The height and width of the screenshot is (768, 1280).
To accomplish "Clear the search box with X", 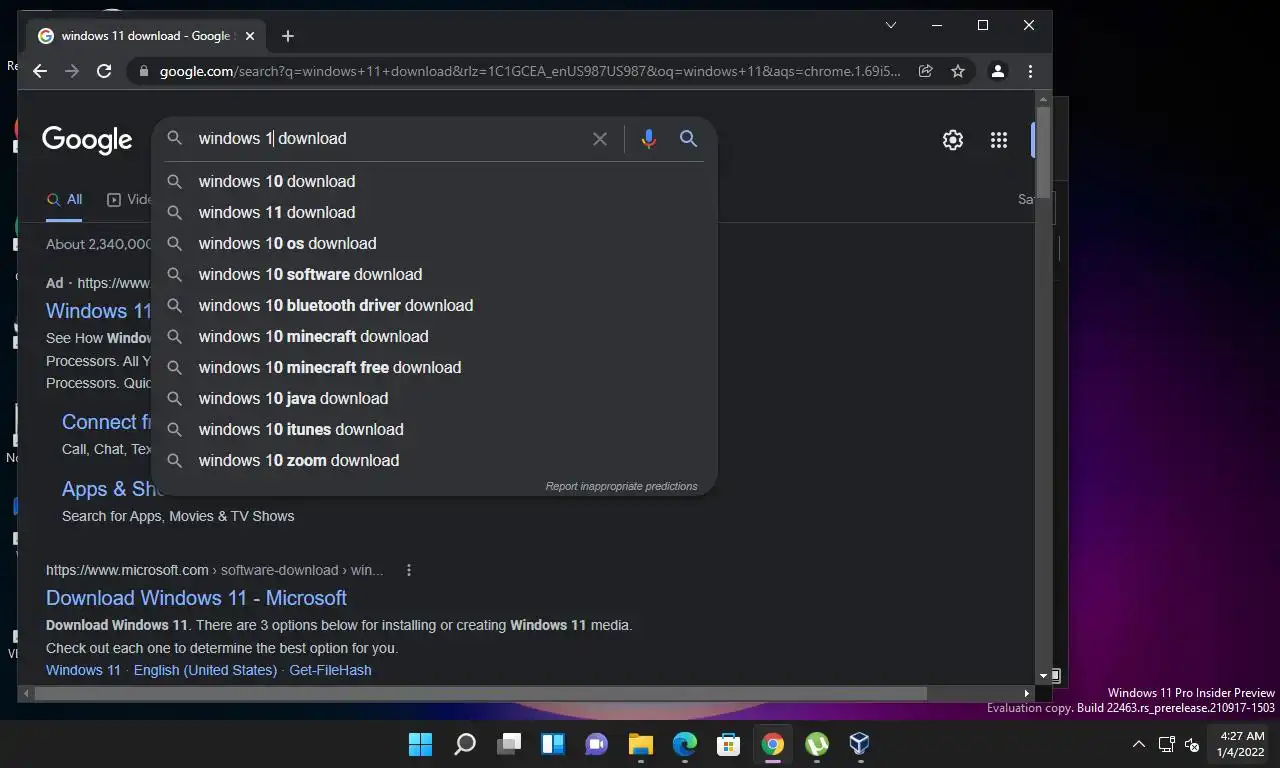I will pos(600,139).
